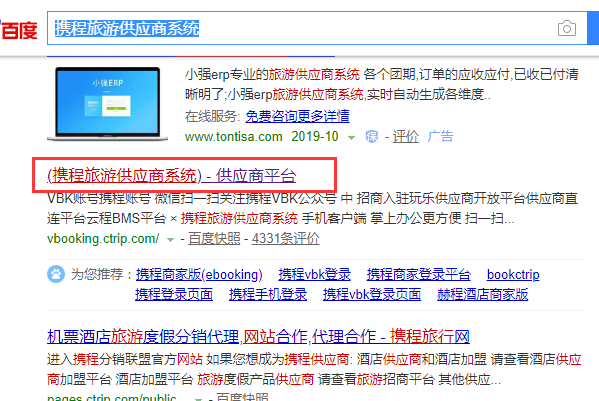
Task: Click the 评价 link in the ad result
Action: click(405, 136)
